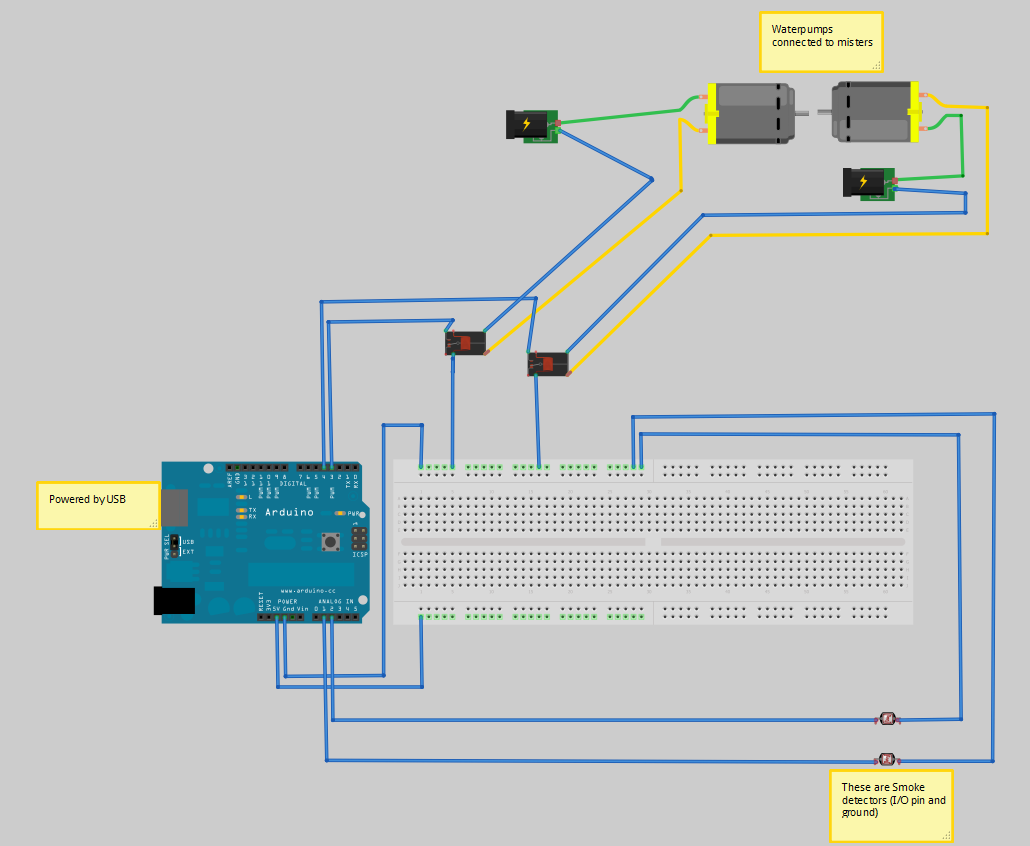Screen dimensions: 1030x846
Task: Select the left relay component
Action: pyautogui.click(x=466, y=342)
